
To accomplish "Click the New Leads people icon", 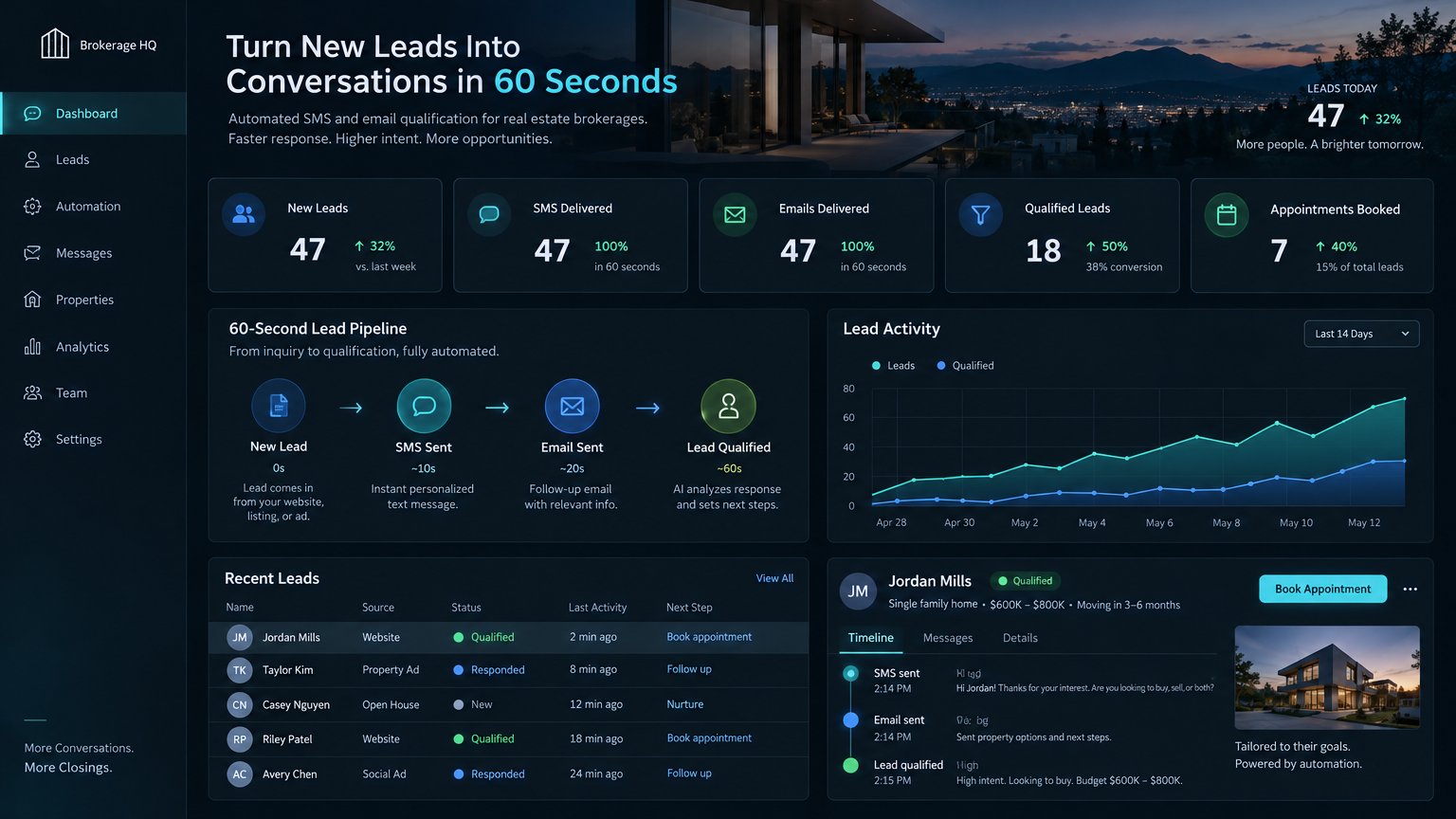I will pos(244,214).
